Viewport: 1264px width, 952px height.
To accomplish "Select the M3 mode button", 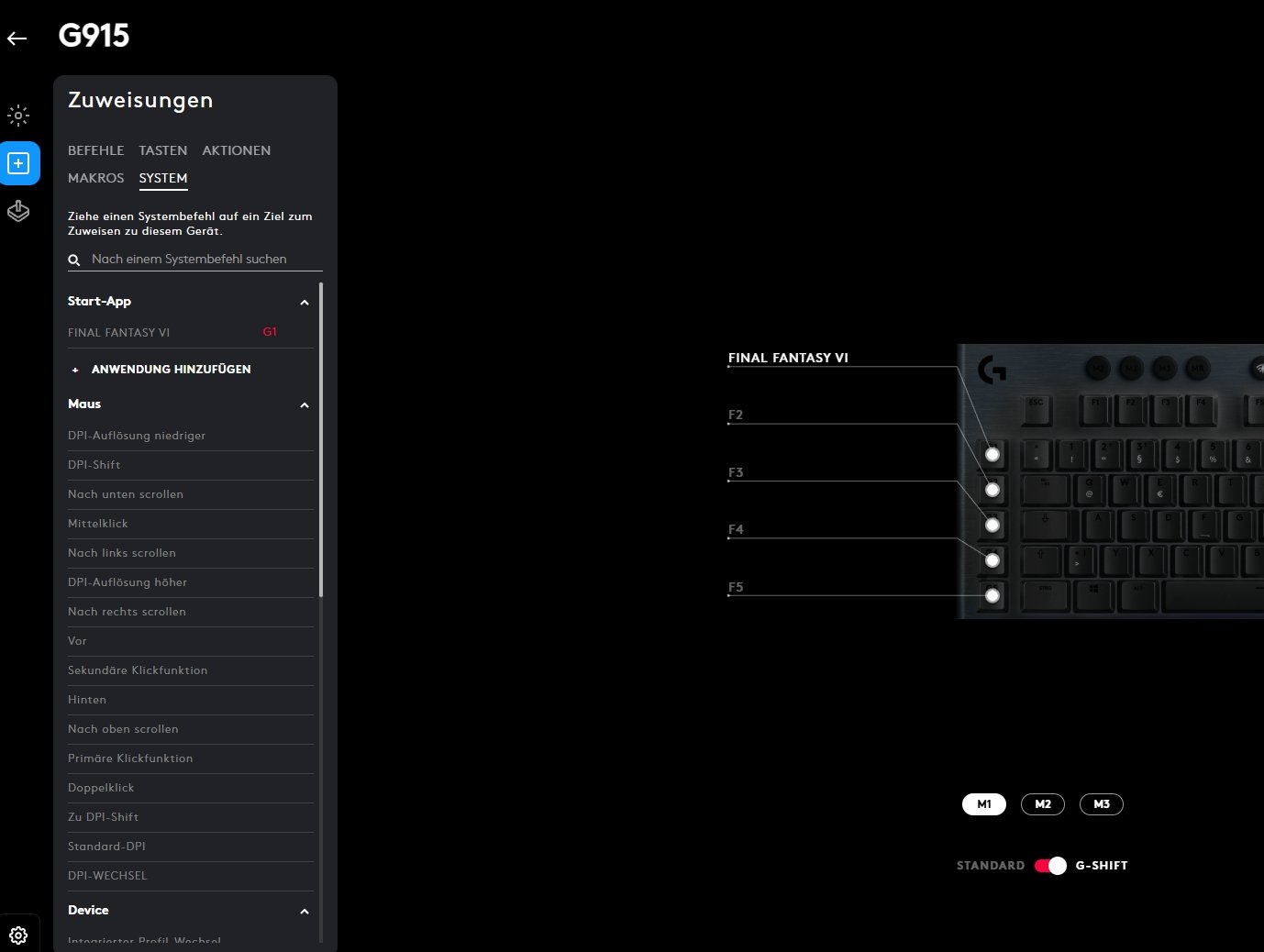I will (x=1102, y=804).
